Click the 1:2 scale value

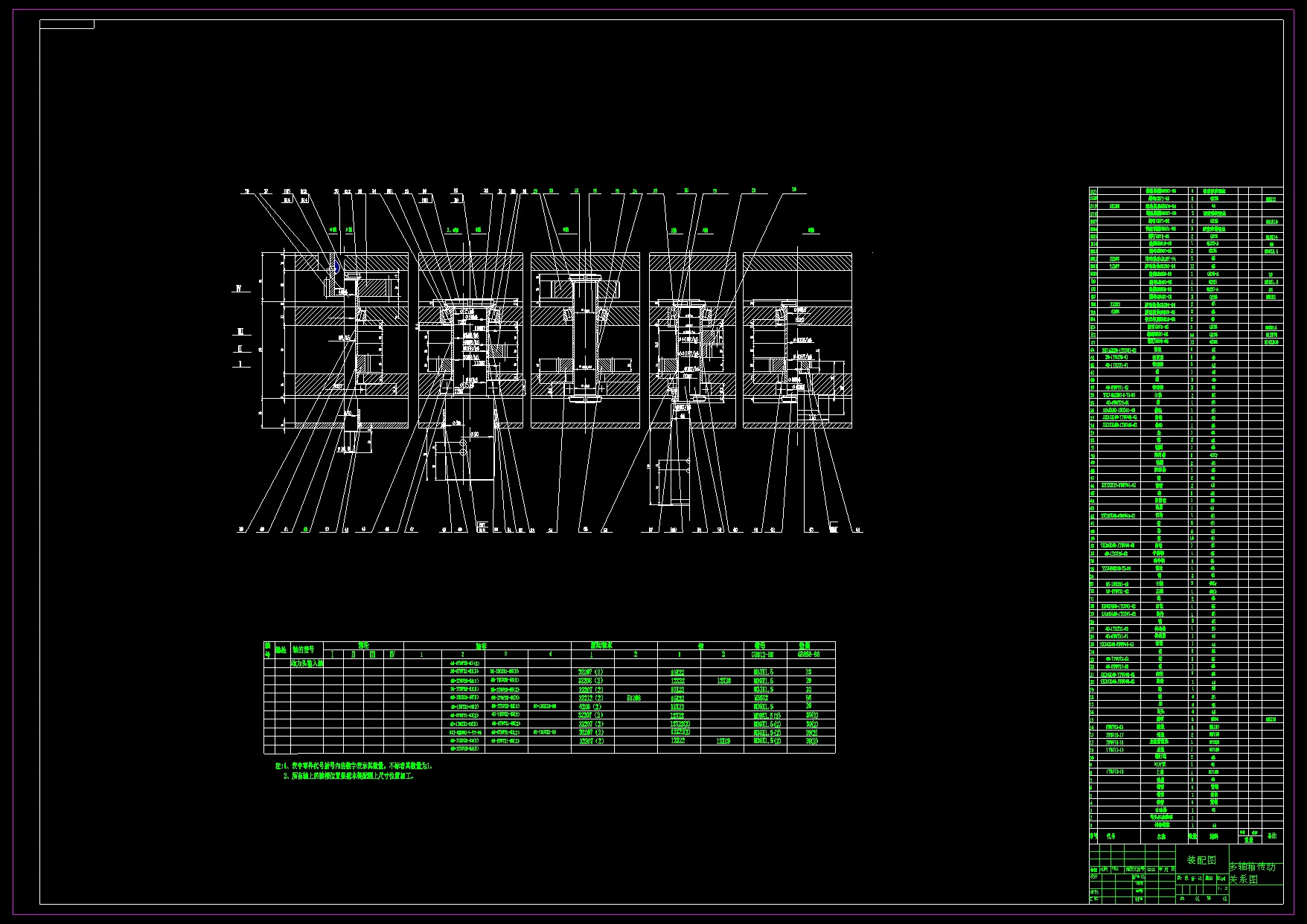coord(1222,888)
